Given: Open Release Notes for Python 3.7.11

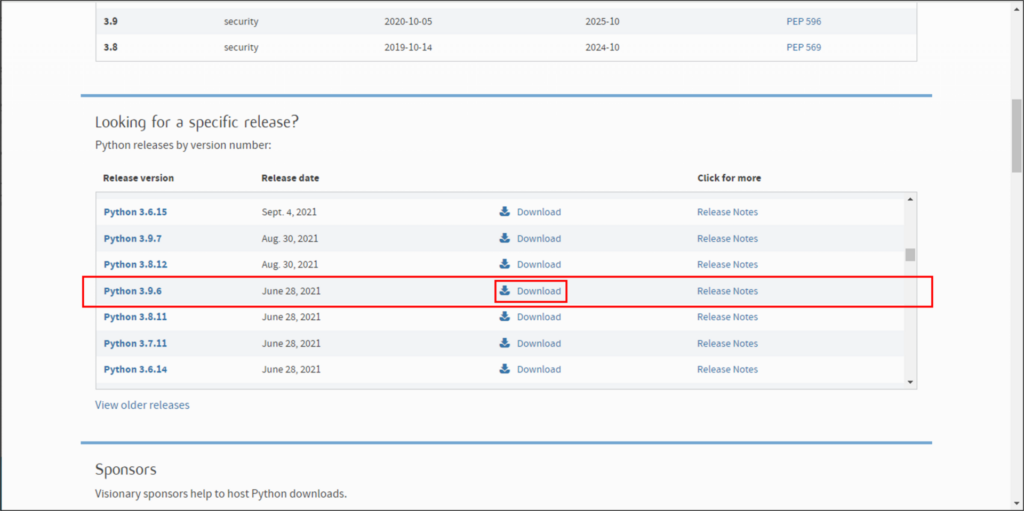Looking at the screenshot, I should (727, 343).
